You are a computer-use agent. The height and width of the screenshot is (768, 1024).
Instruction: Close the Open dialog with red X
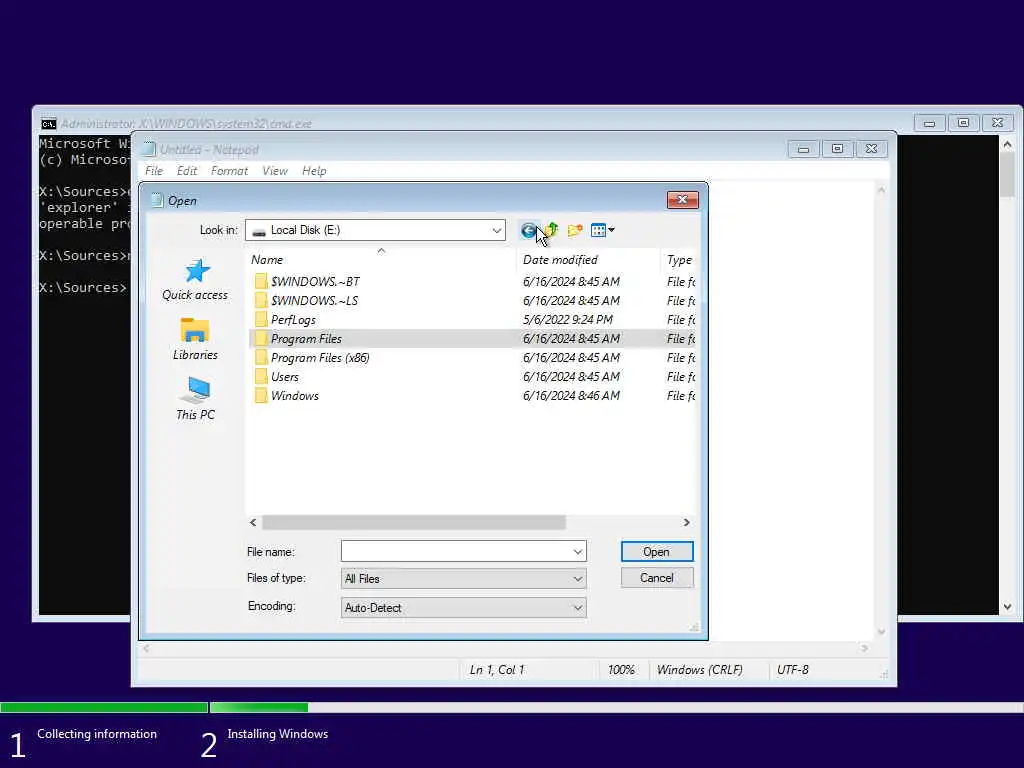(682, 200)
